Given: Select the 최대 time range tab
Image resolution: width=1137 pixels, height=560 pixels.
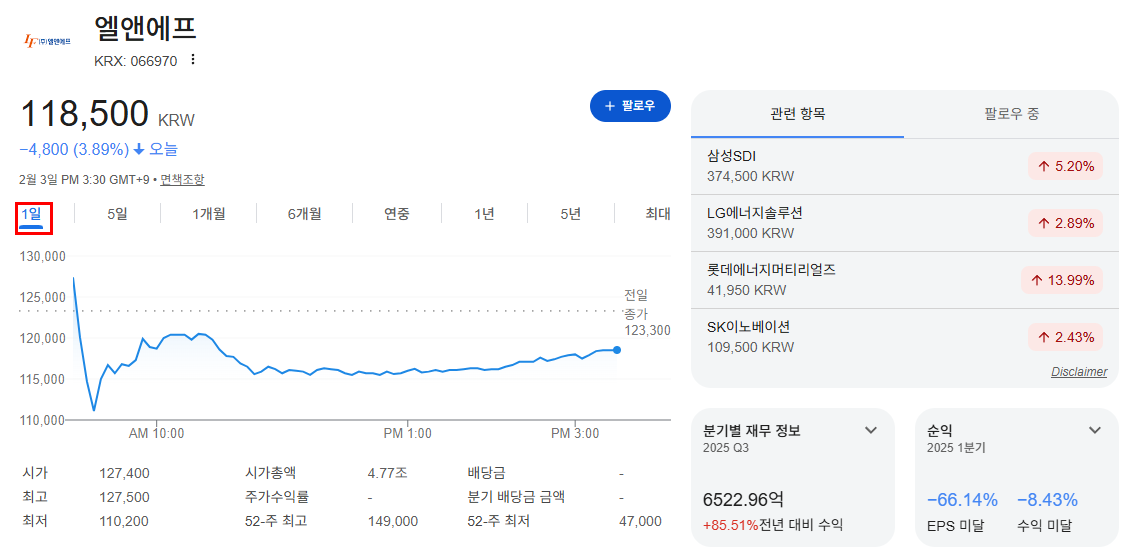Looking at the screenshot, I should (658, 214).
